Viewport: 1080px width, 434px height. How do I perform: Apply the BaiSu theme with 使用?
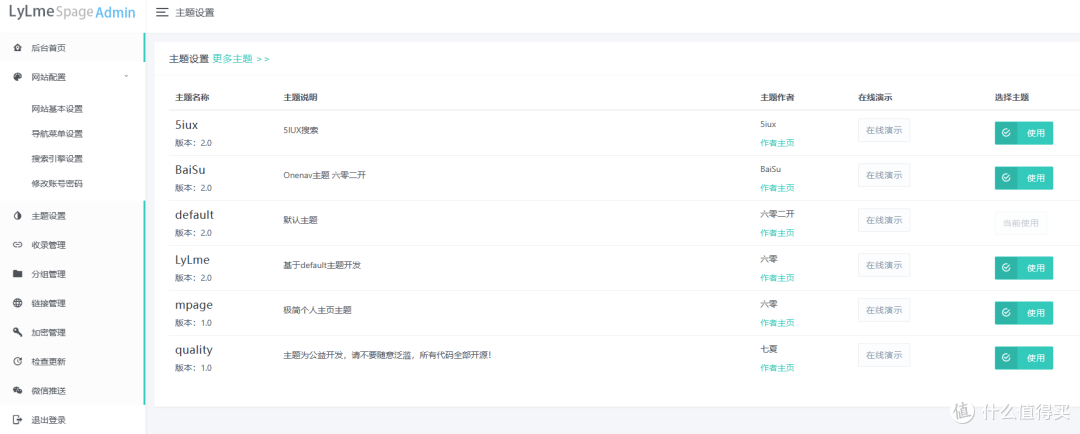1024,178
